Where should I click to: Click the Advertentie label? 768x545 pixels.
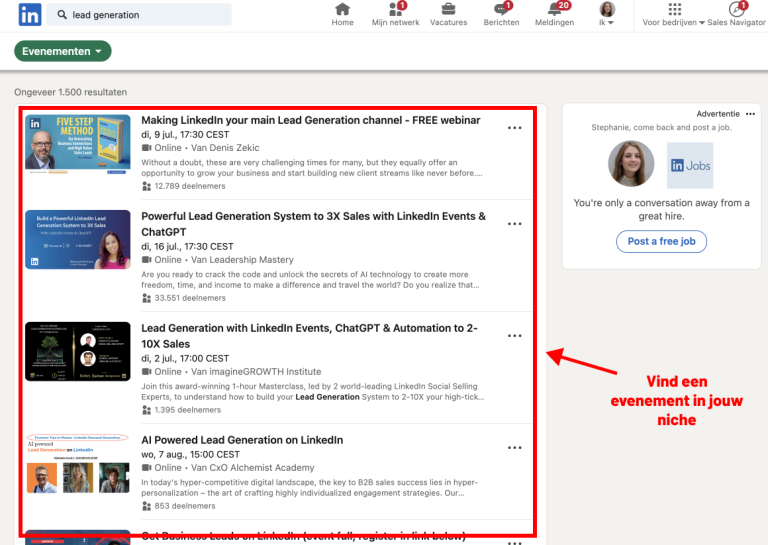718,114
